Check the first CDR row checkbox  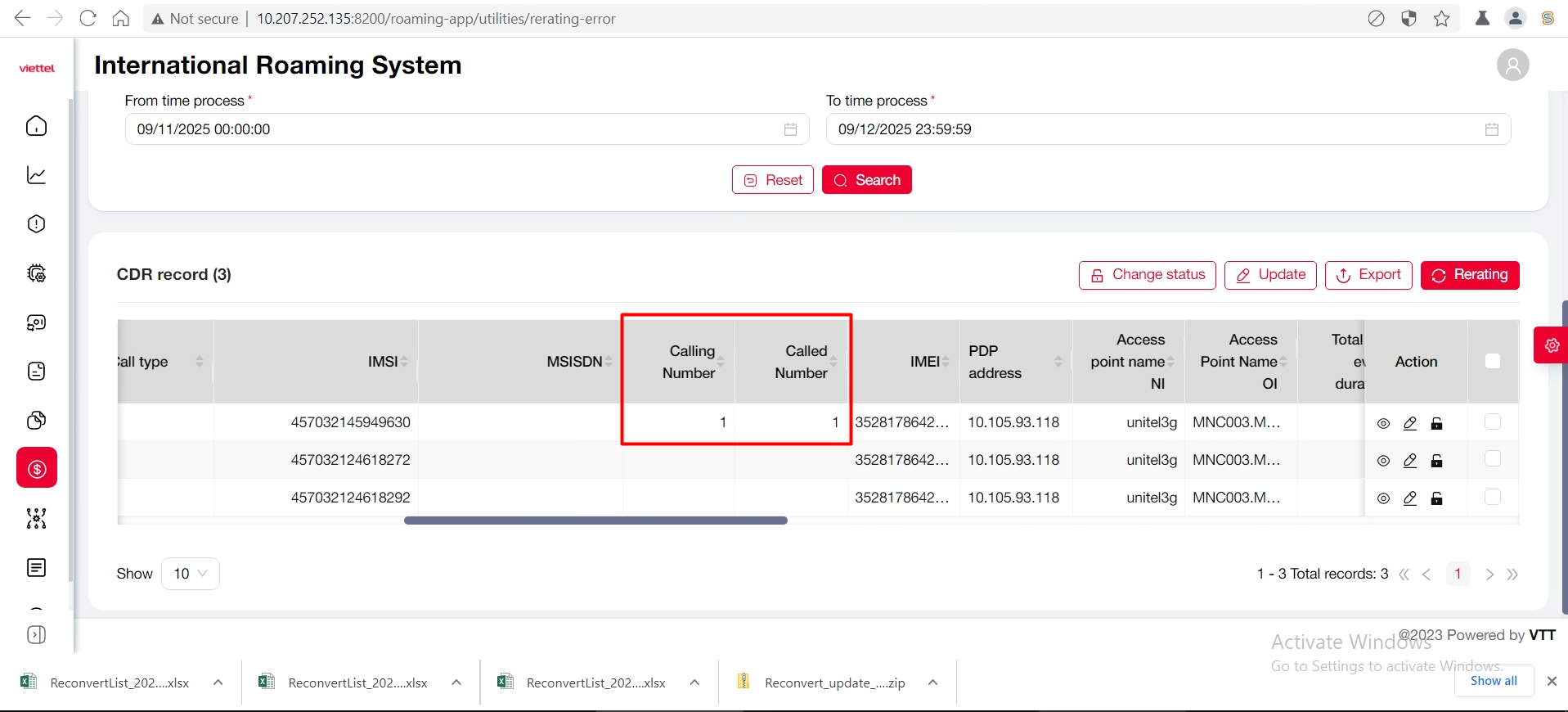coord(1492,421)
